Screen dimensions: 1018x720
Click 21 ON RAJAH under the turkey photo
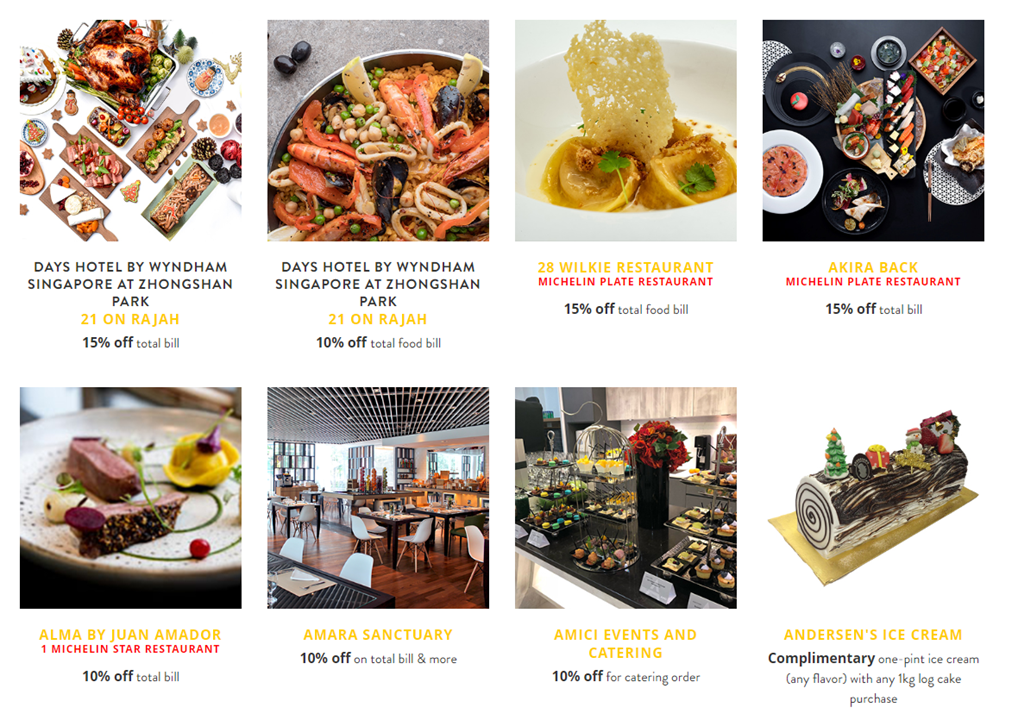click(130, 319)
